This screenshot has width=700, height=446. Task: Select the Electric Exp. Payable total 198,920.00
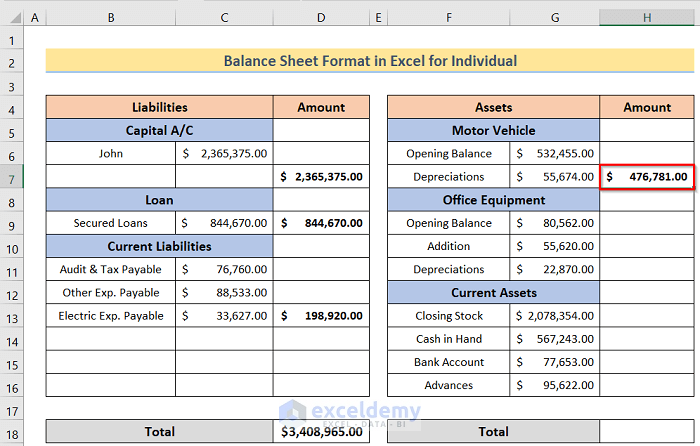321,316
